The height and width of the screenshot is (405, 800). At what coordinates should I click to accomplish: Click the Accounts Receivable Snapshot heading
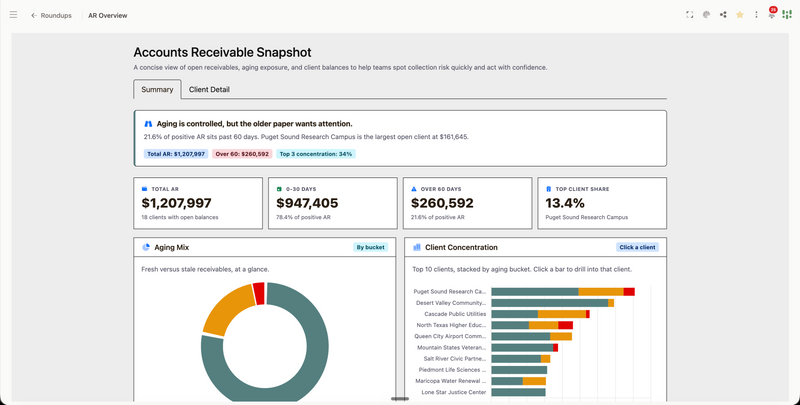point(222,52)
